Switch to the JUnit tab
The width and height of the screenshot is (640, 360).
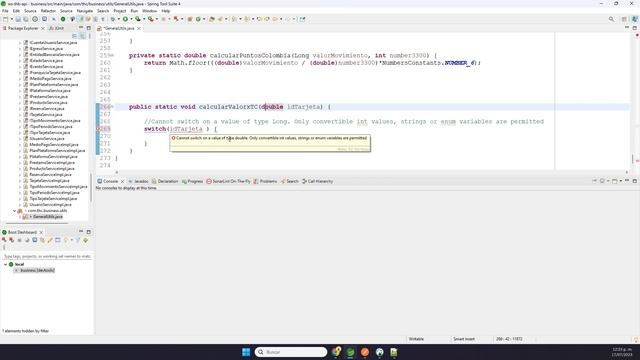57,28
